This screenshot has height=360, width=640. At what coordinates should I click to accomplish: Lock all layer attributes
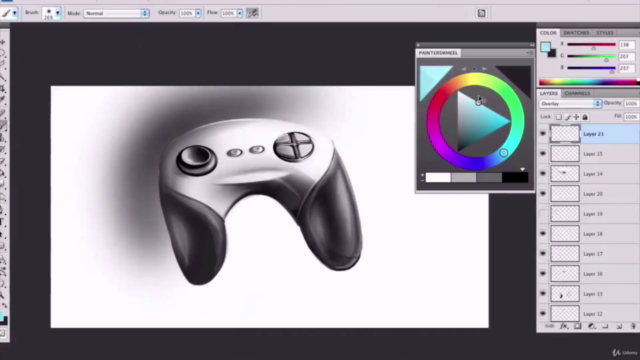[x=585, y=117]
